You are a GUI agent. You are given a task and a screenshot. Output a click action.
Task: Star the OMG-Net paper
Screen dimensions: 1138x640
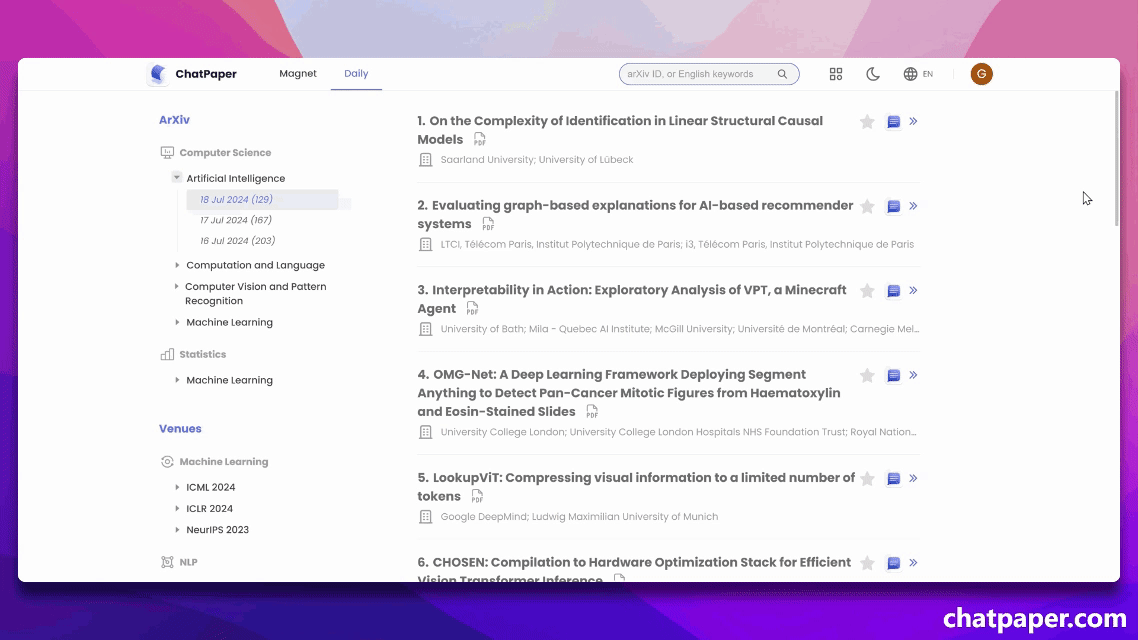[867, 375]
